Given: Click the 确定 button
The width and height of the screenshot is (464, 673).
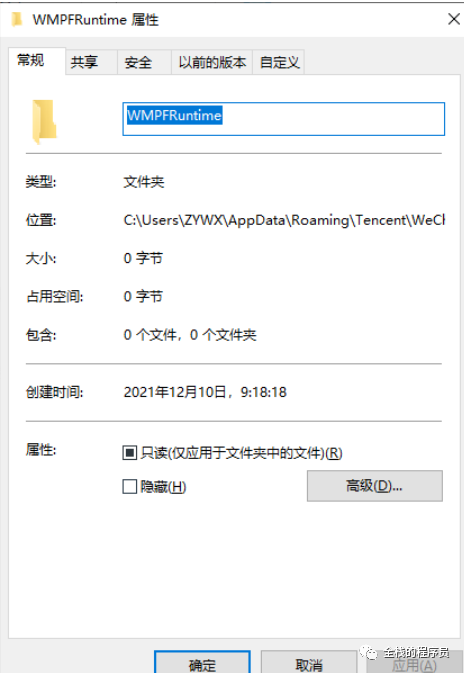Looking at the screenshot, I should [202, 663].
